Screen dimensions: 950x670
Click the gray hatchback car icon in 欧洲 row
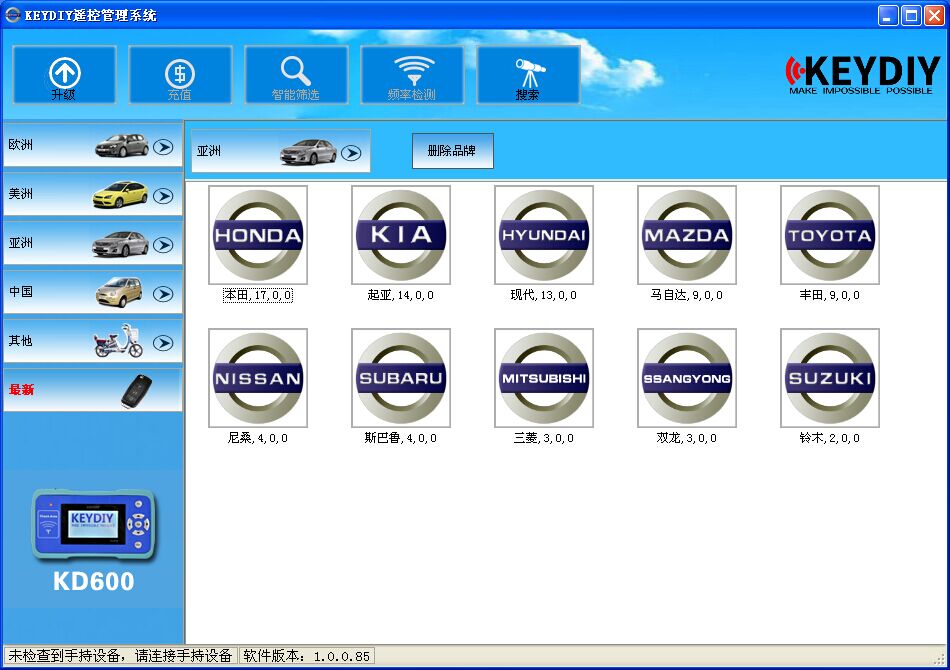tap(122, 145)
